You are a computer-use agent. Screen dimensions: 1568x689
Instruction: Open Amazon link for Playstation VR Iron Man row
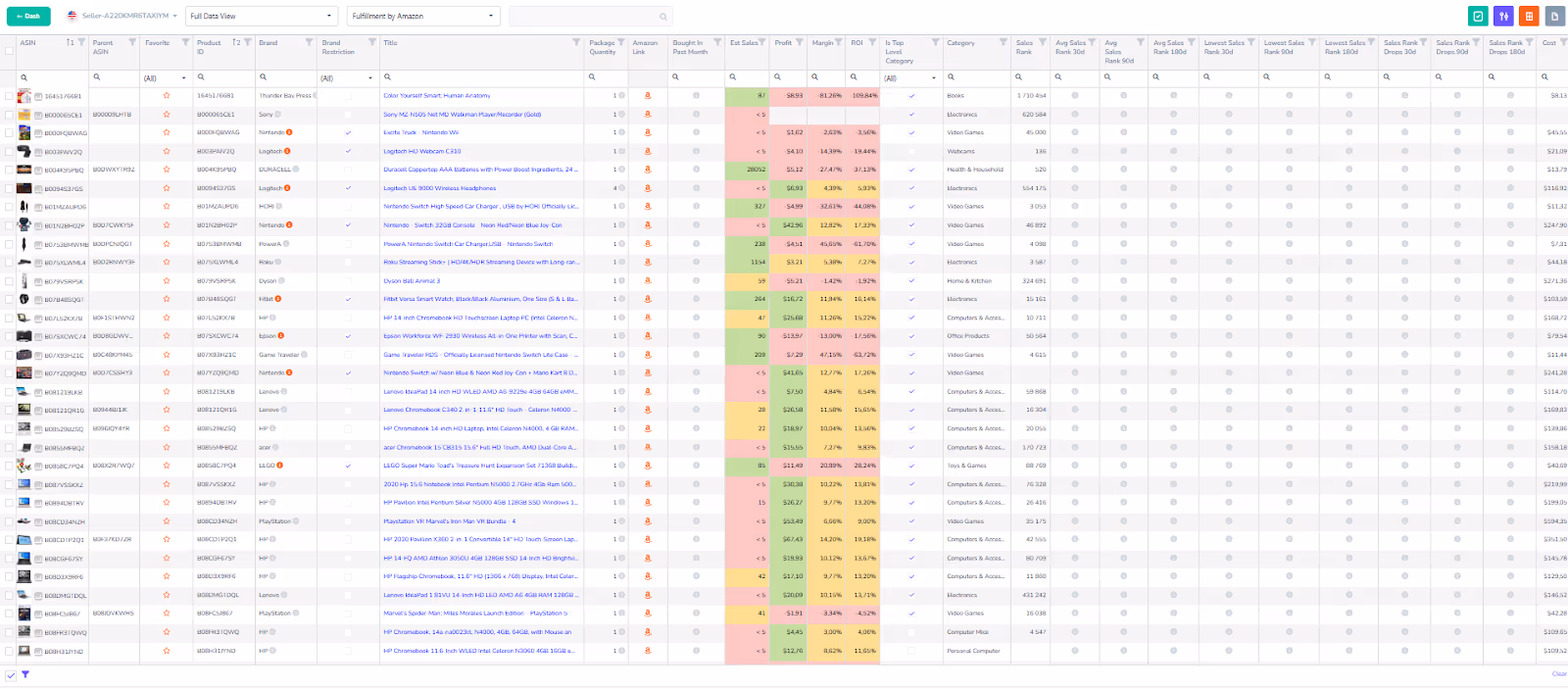pyautogui.click(x=647, y=521)
